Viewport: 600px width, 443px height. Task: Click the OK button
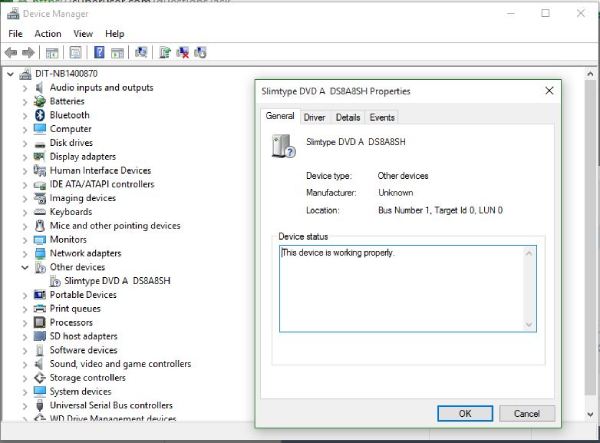465,414
